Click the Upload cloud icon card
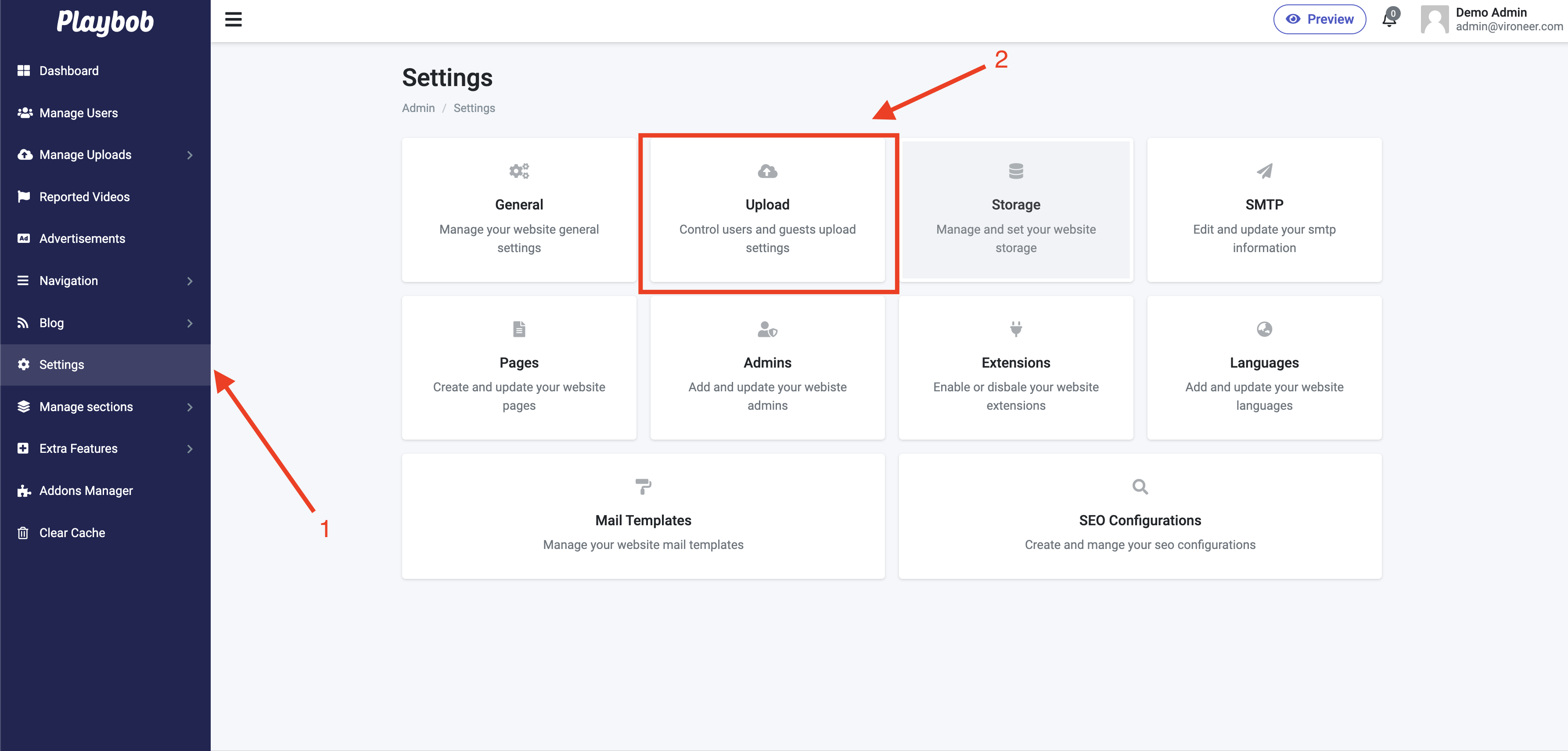 (x=768, y=171)
